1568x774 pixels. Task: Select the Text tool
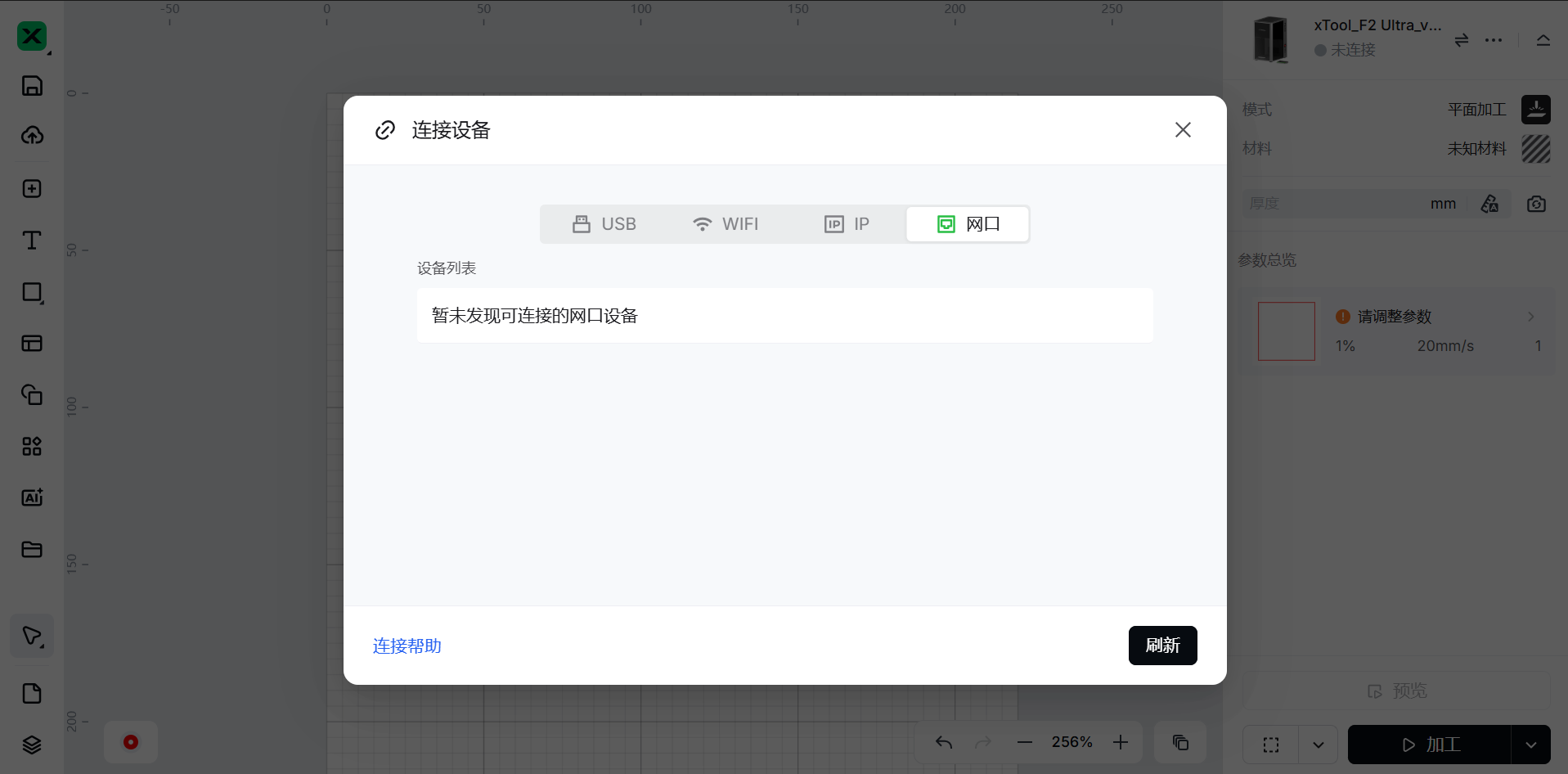(x=32, y=240)
